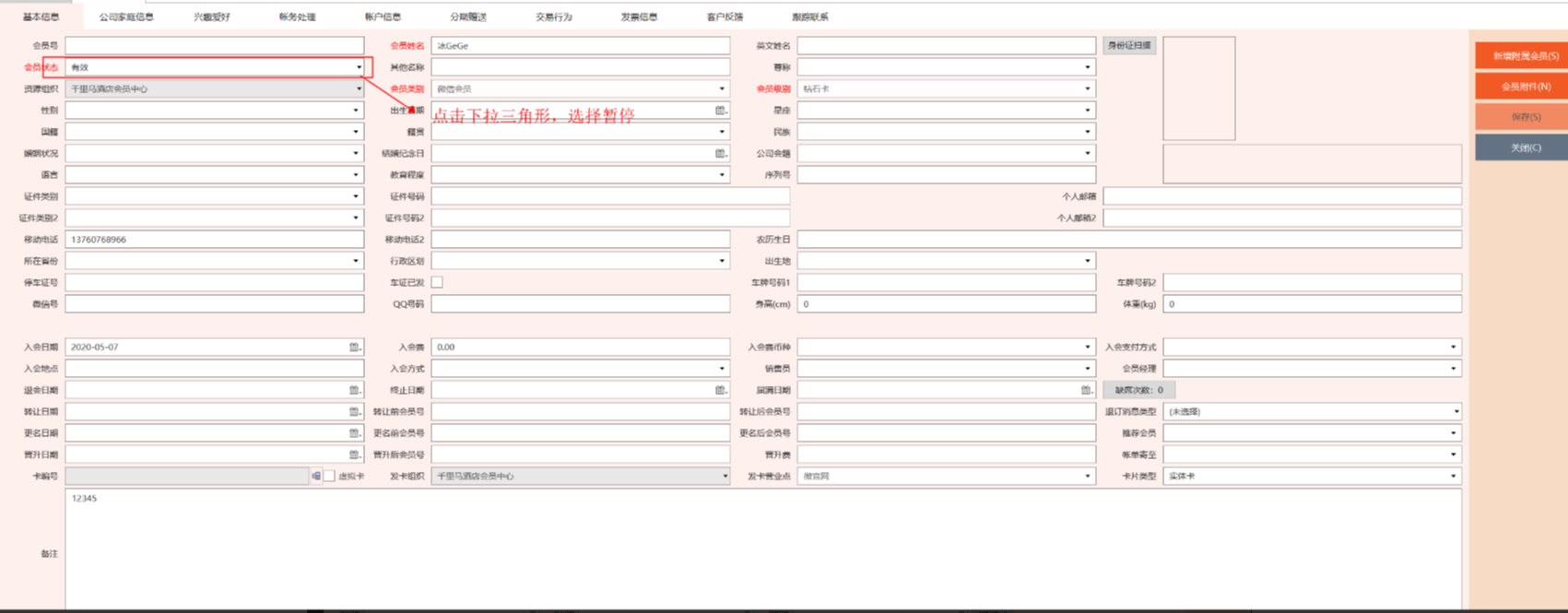Open the 性别 dropdown list

pyautogui.click(x=356, y=111)
